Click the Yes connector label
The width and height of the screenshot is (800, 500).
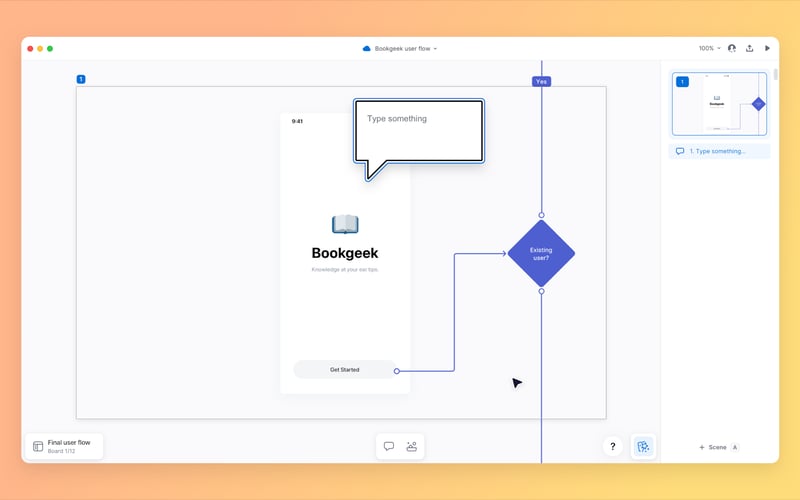(541, 82)
